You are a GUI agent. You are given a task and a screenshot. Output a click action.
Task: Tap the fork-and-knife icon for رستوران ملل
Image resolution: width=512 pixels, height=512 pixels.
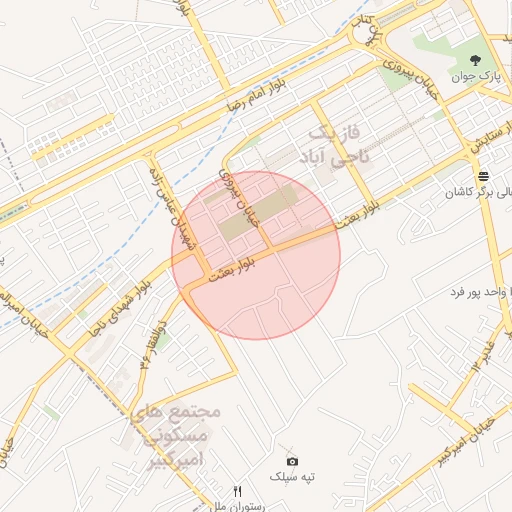point(237,491)
